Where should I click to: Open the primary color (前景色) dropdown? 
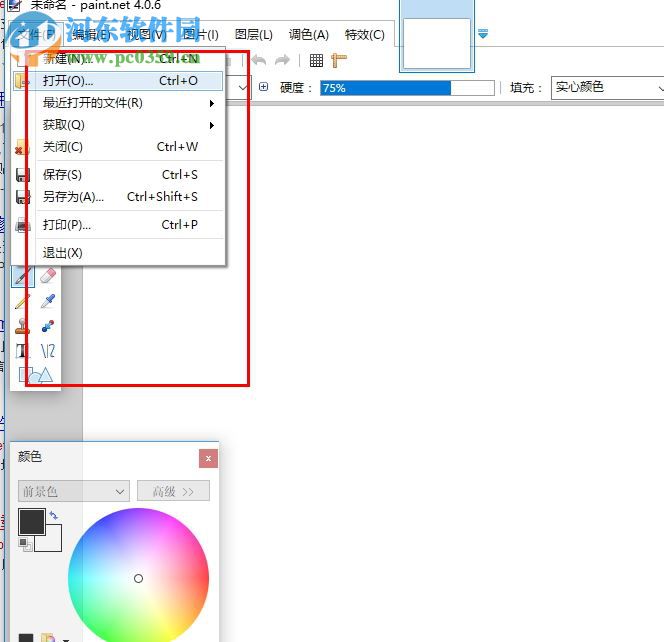click(74, 491)
